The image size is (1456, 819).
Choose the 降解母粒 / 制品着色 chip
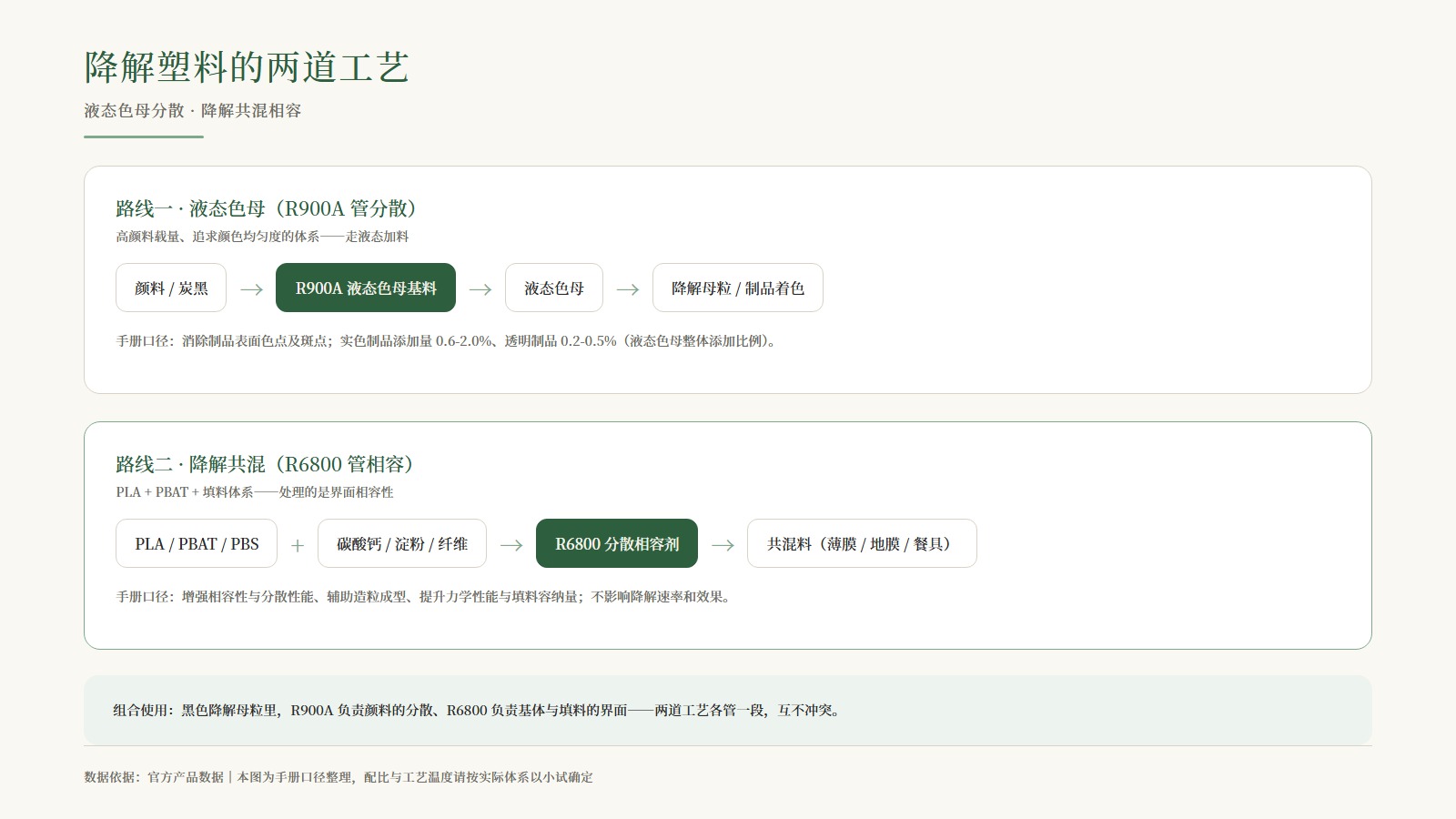[738, 288]
